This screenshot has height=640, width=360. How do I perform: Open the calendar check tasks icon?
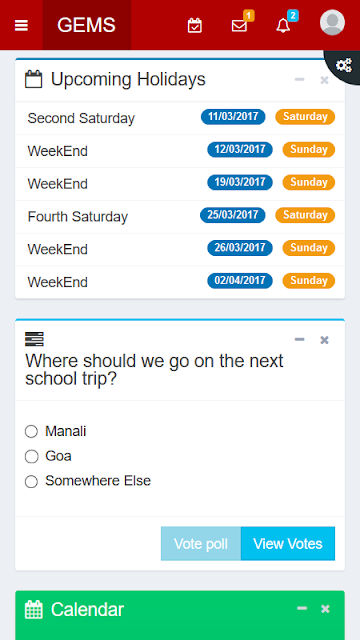(x=195, y=26)
